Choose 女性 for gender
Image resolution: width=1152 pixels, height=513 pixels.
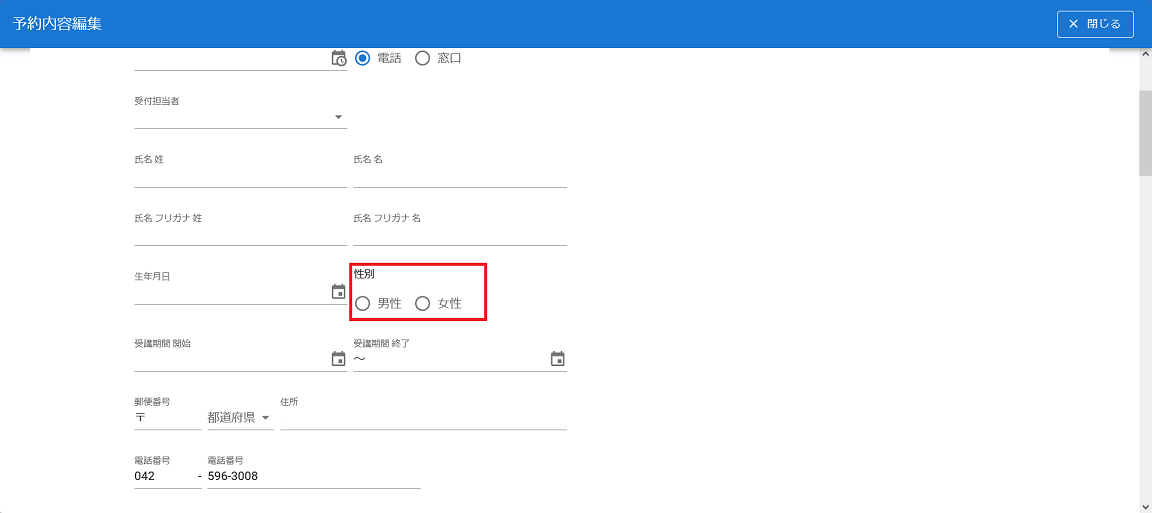point(422,303)
